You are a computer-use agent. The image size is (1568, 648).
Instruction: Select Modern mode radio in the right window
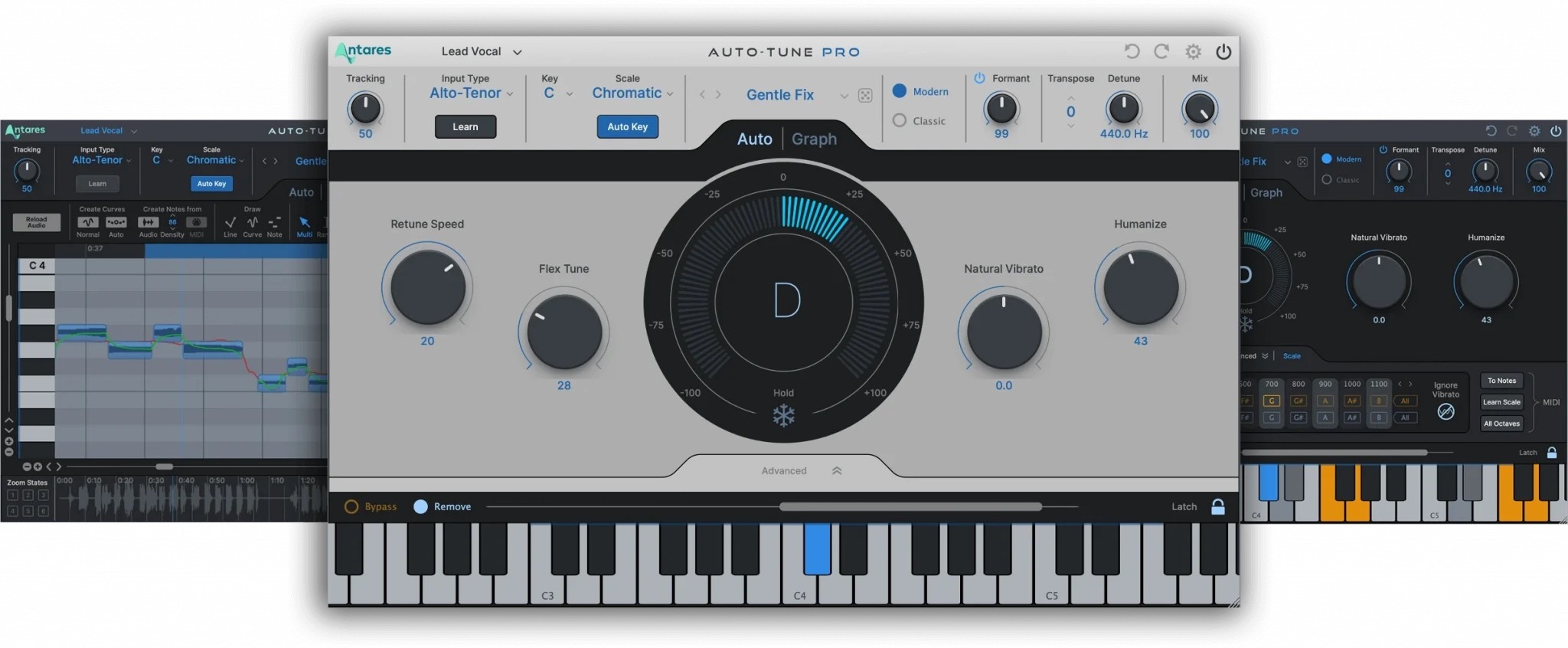[x=1327, y=159]
